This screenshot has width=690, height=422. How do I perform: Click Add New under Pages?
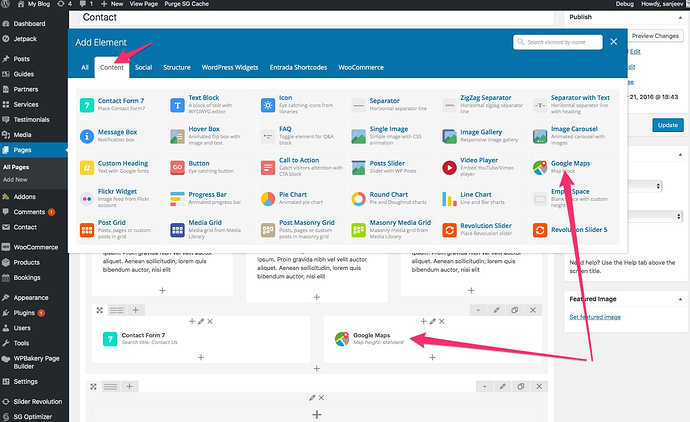(15, 180)
